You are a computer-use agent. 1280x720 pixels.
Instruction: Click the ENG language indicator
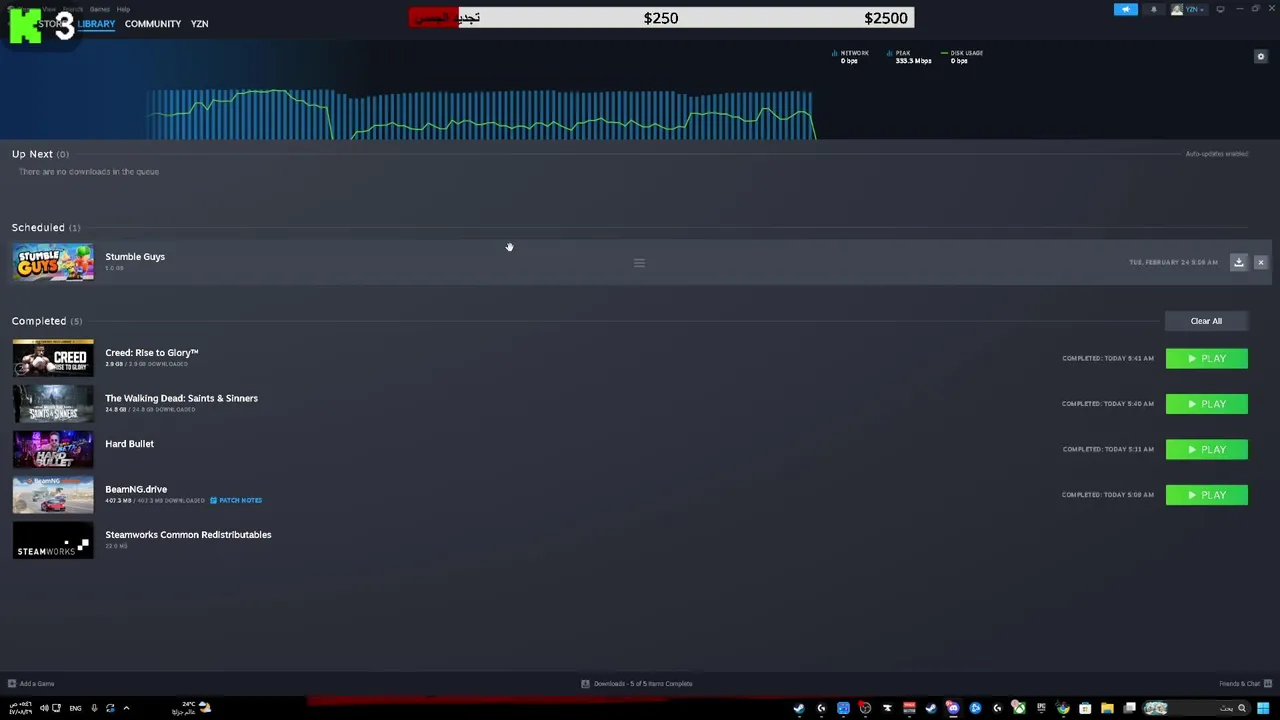(75, 708)
